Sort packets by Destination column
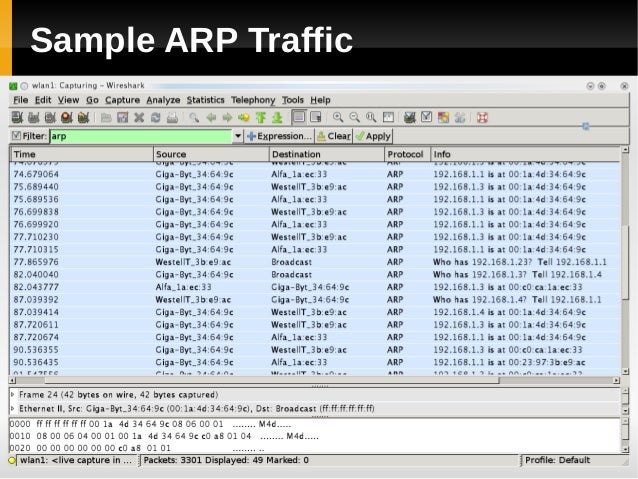Screen dimensions: 638x479 (x=327, y=154)
